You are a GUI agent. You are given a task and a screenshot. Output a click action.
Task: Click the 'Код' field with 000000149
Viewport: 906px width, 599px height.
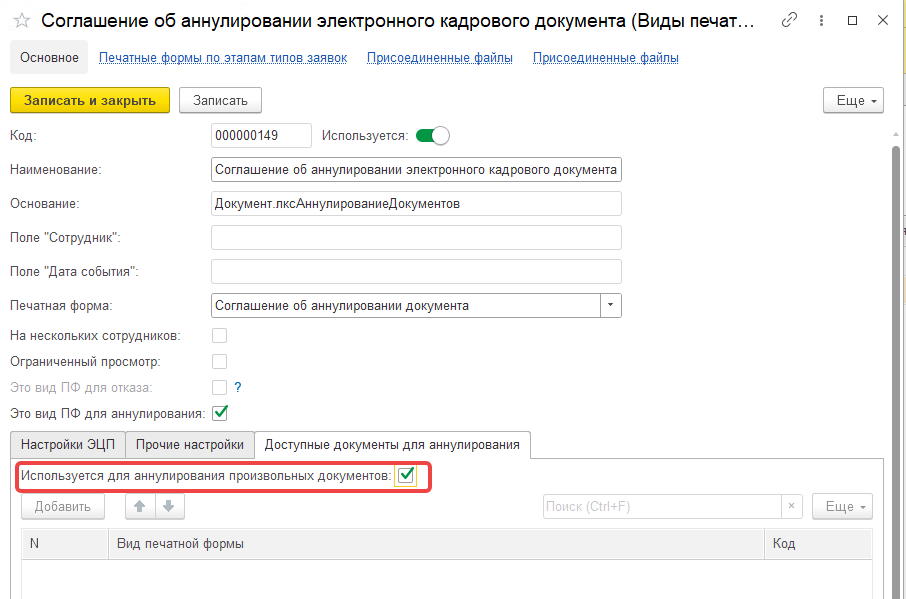click(261, 136)
